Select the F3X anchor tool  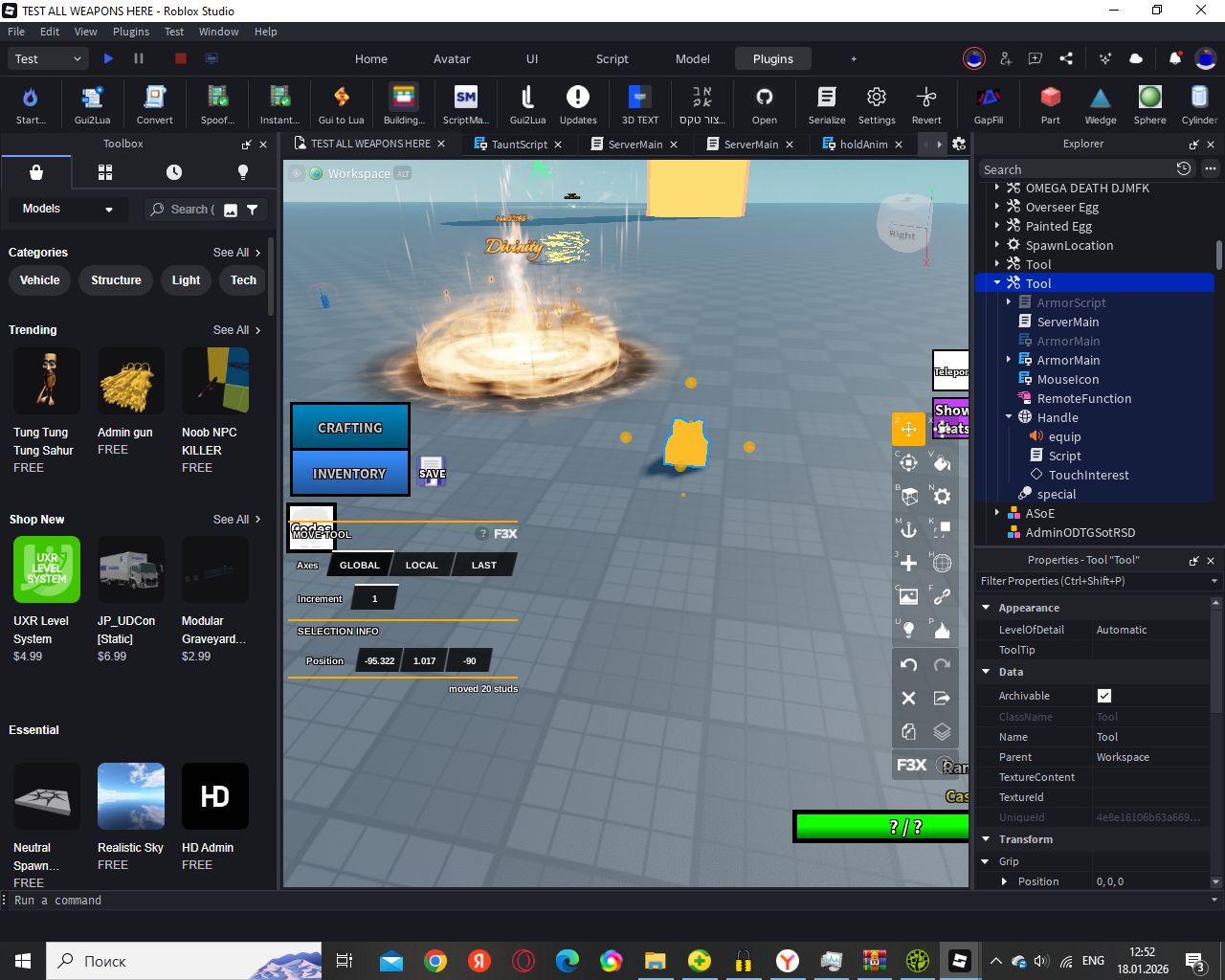coord(909,529)
